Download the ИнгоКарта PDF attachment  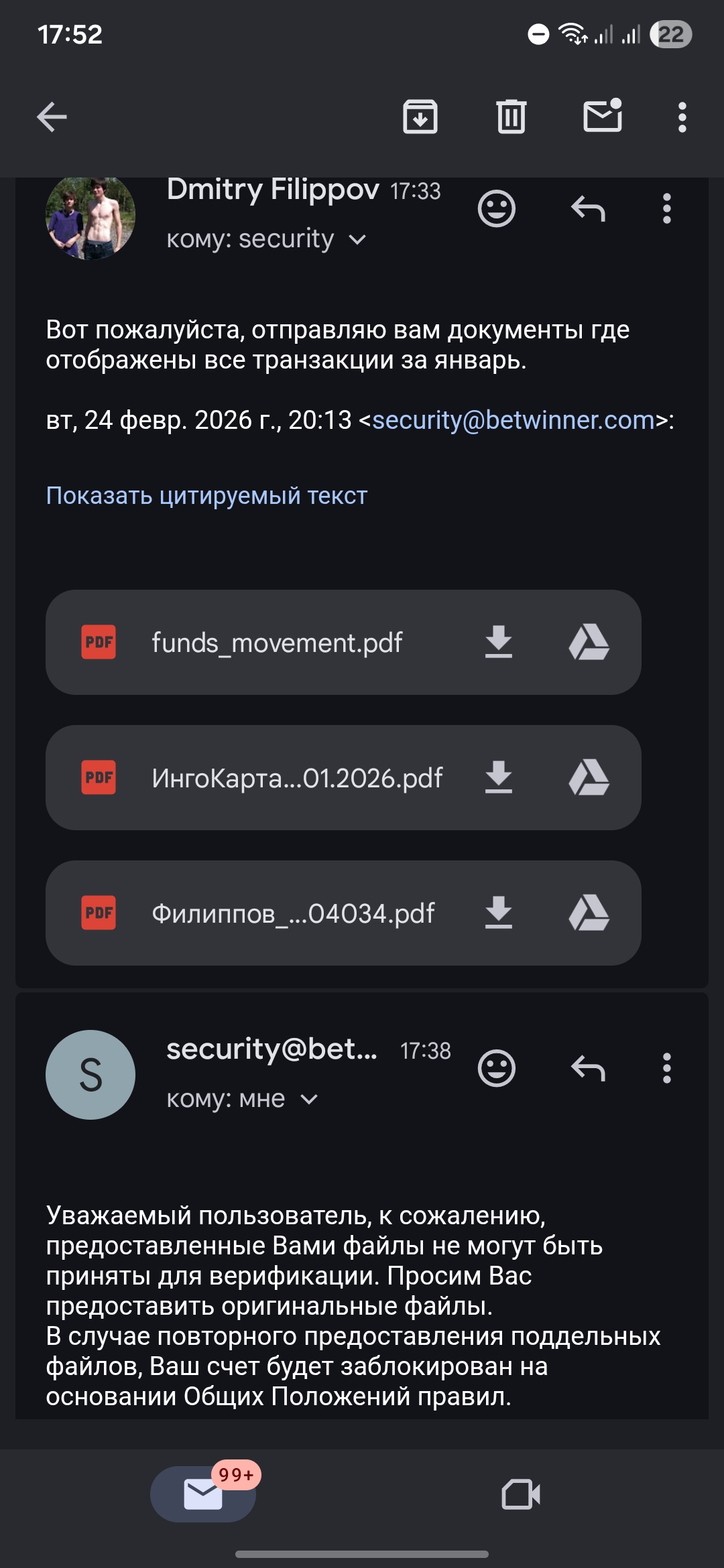[x=498, y=777]
